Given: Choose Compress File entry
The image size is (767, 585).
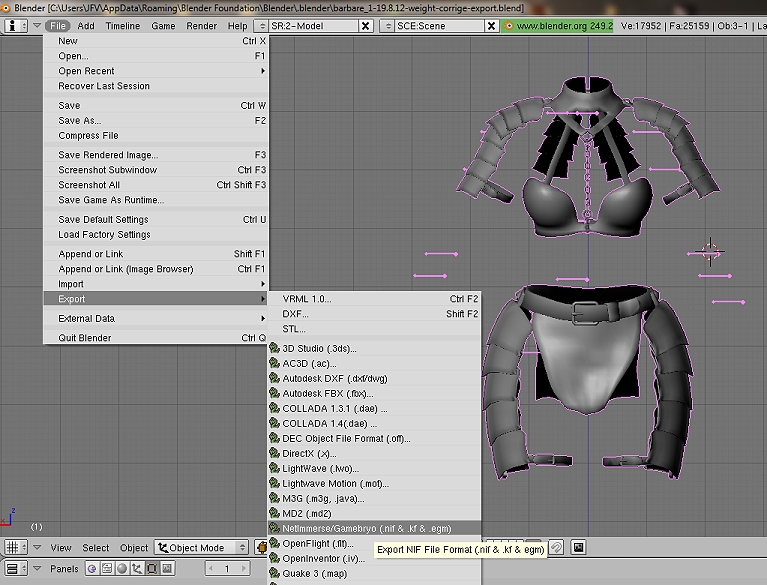Looking at the screenshot, I should (156, 135).
